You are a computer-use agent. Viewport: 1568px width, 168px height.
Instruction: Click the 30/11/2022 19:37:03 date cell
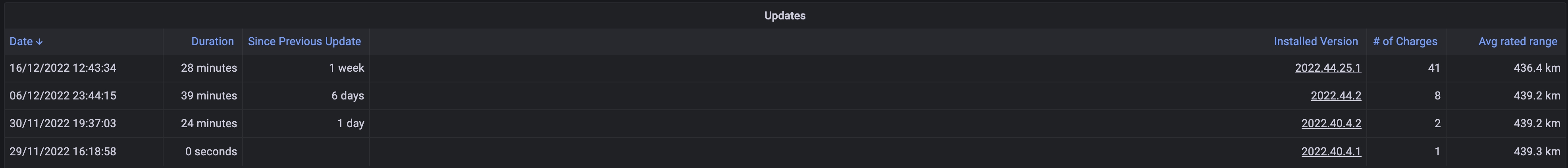[63, 123]
